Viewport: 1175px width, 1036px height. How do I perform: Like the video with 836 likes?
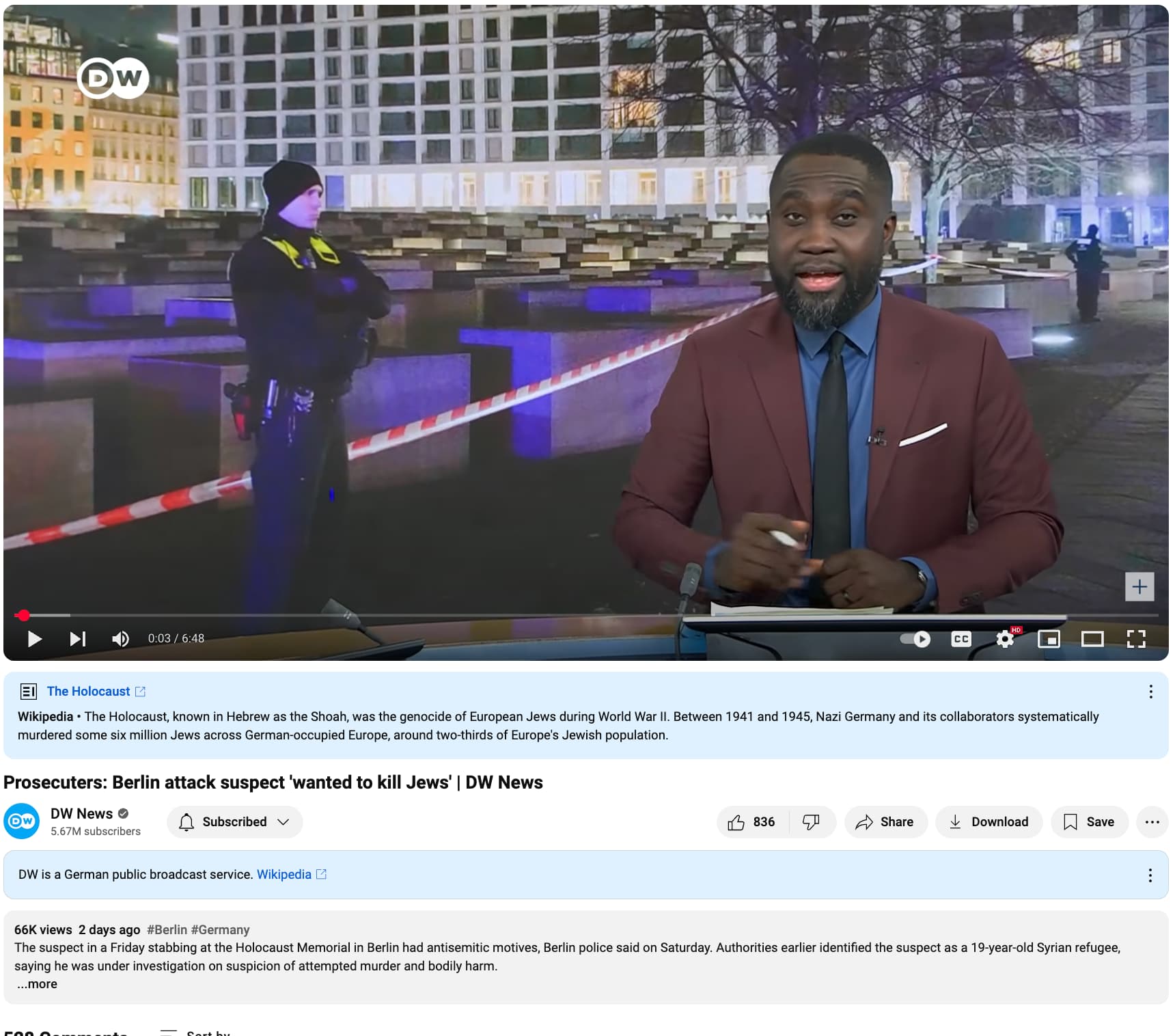tap(752, 822)
